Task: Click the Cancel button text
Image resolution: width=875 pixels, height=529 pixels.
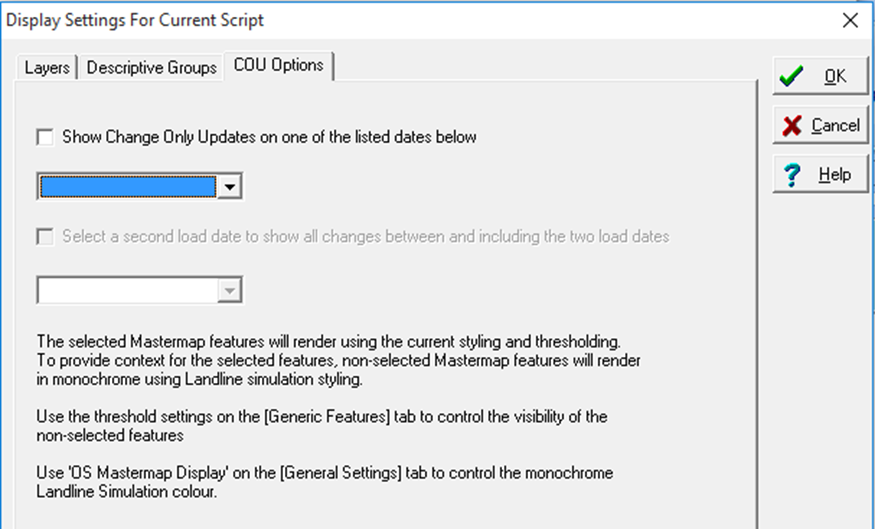Action: (x=835, y=125)
